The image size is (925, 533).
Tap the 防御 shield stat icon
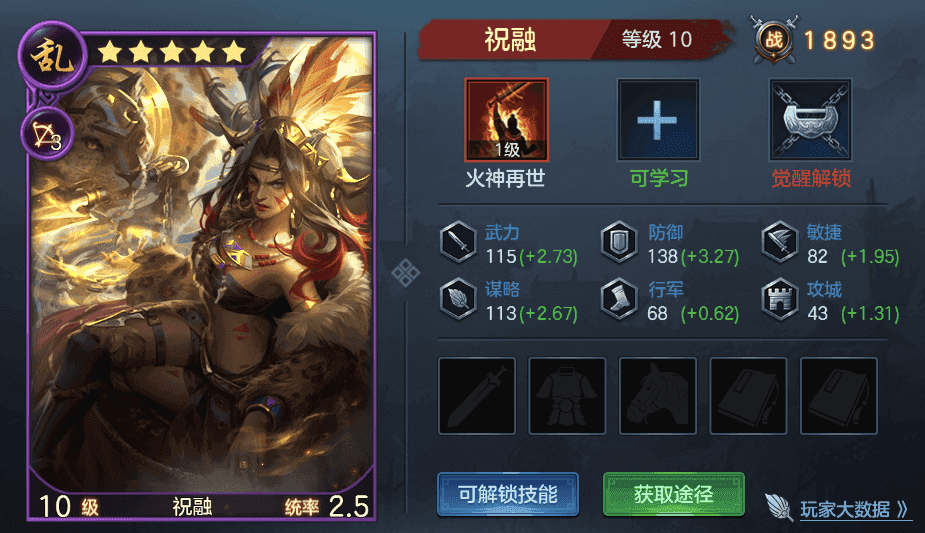(x=619, y=242)
